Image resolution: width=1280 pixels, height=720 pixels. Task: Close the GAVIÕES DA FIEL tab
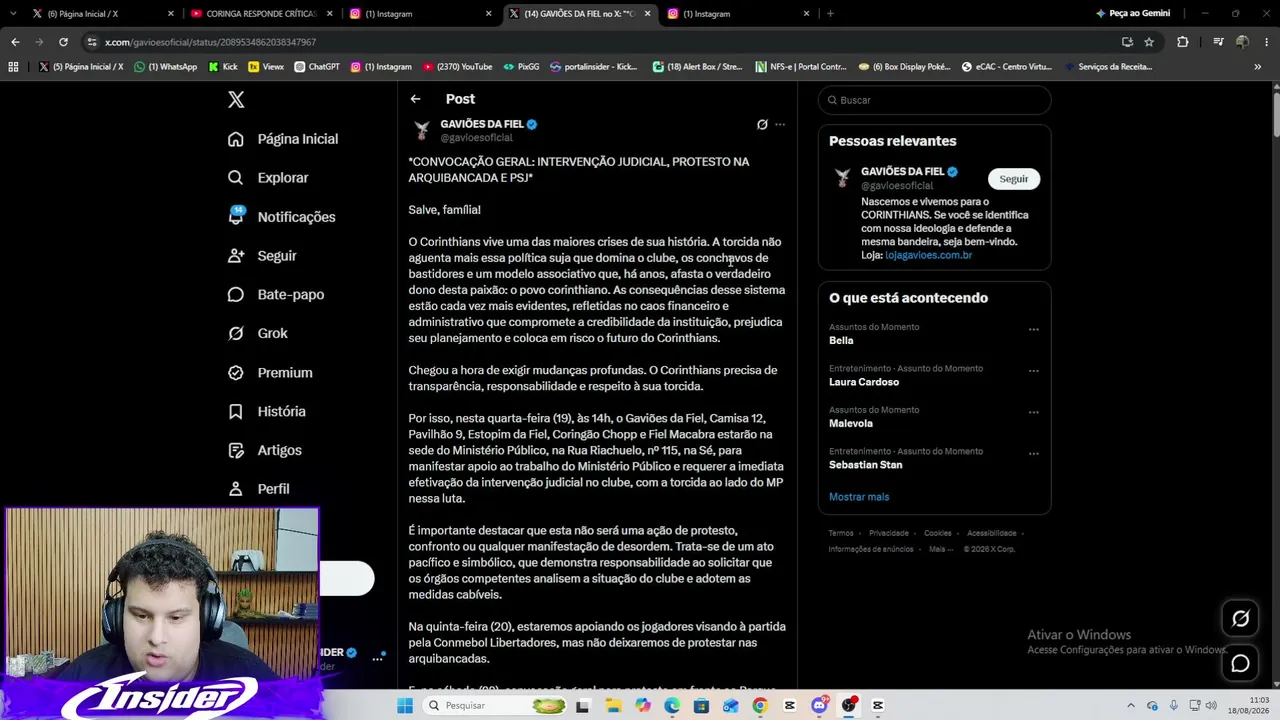pos(647,14)
